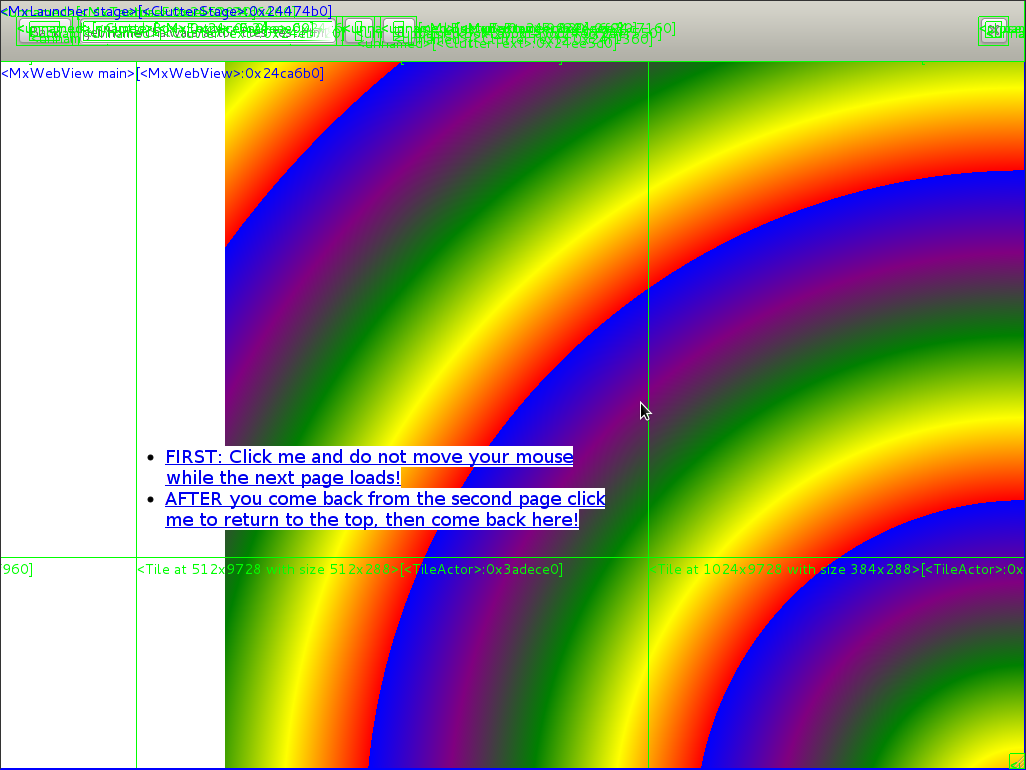Click the first small button right of the address field

click(359, 30)
